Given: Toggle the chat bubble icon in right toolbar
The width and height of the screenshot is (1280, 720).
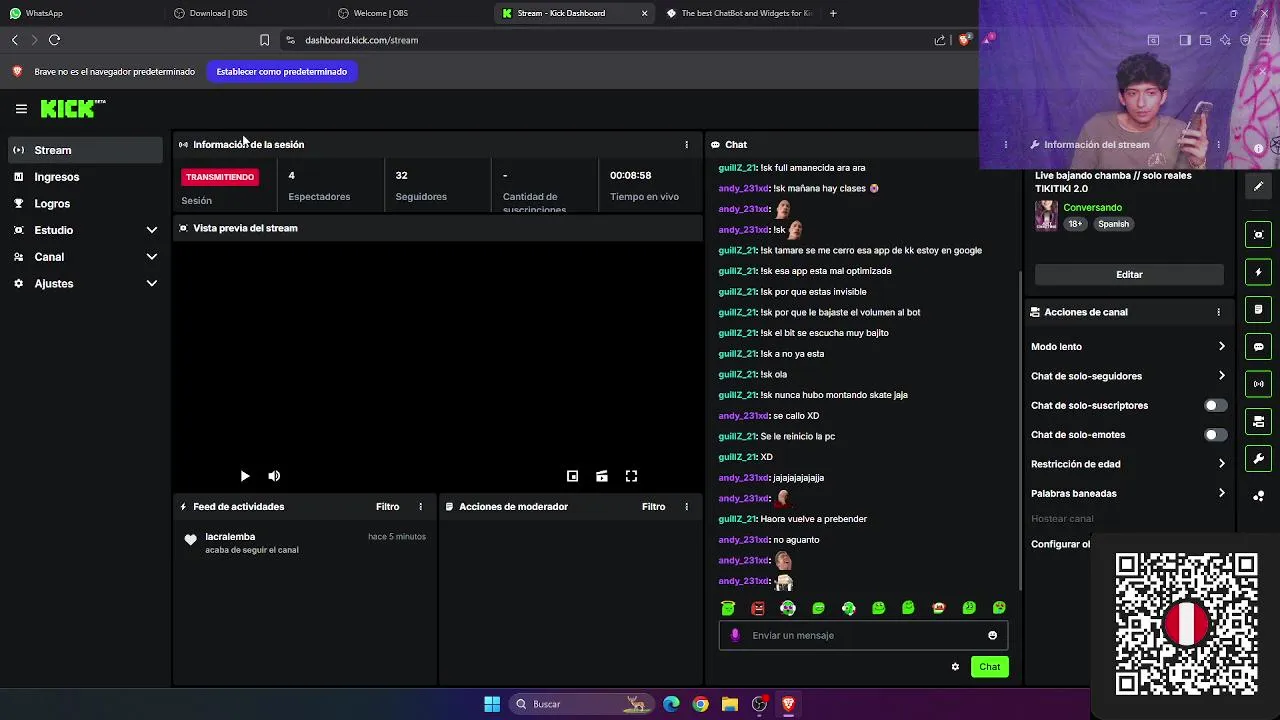Looking at the screenshot, I should (x=1258, y=347).
